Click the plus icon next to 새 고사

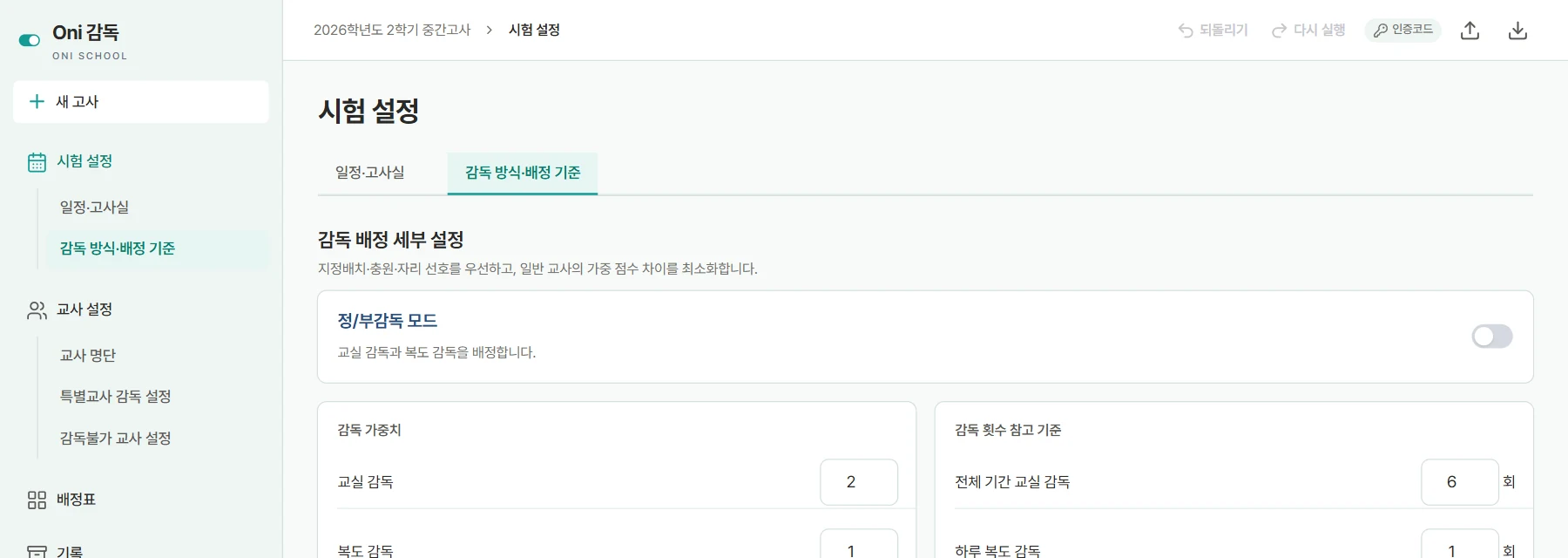37,101
